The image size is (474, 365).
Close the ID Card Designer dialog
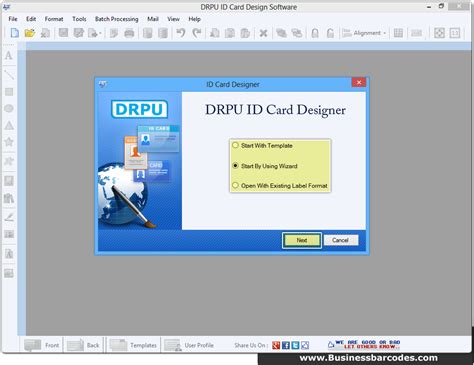pos(359,82)
